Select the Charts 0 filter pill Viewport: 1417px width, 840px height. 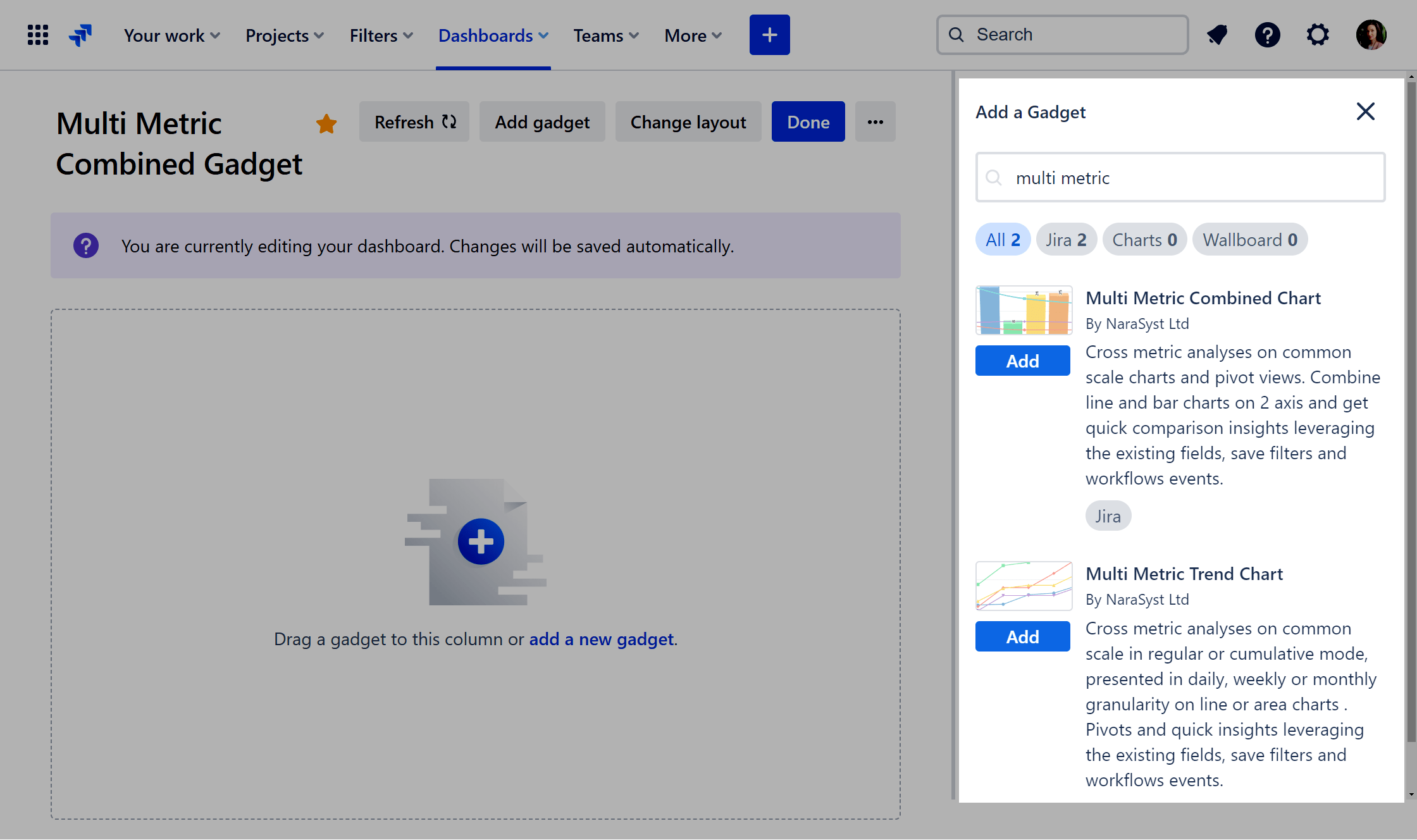1144,239
